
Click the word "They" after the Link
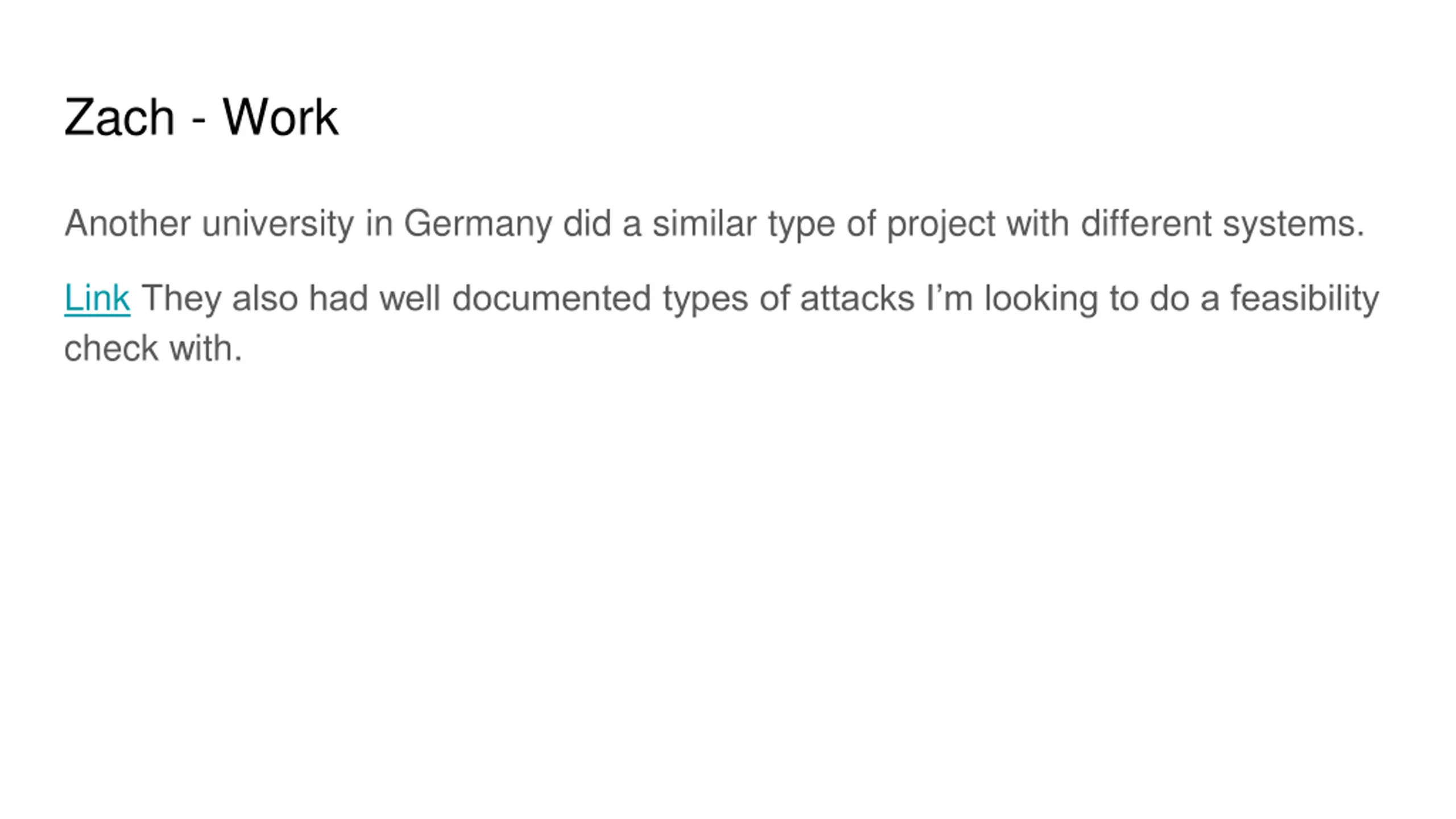coord(181,298)
